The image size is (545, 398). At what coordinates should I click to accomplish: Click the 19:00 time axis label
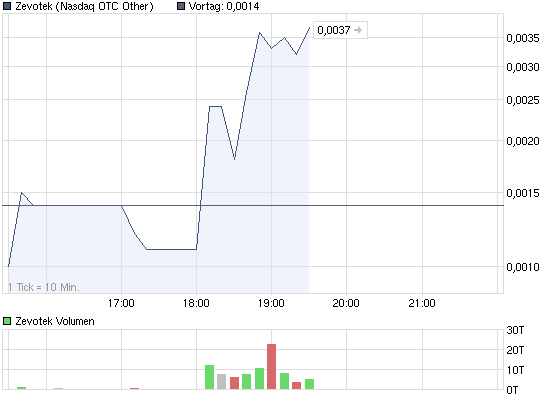click(271, 303)
